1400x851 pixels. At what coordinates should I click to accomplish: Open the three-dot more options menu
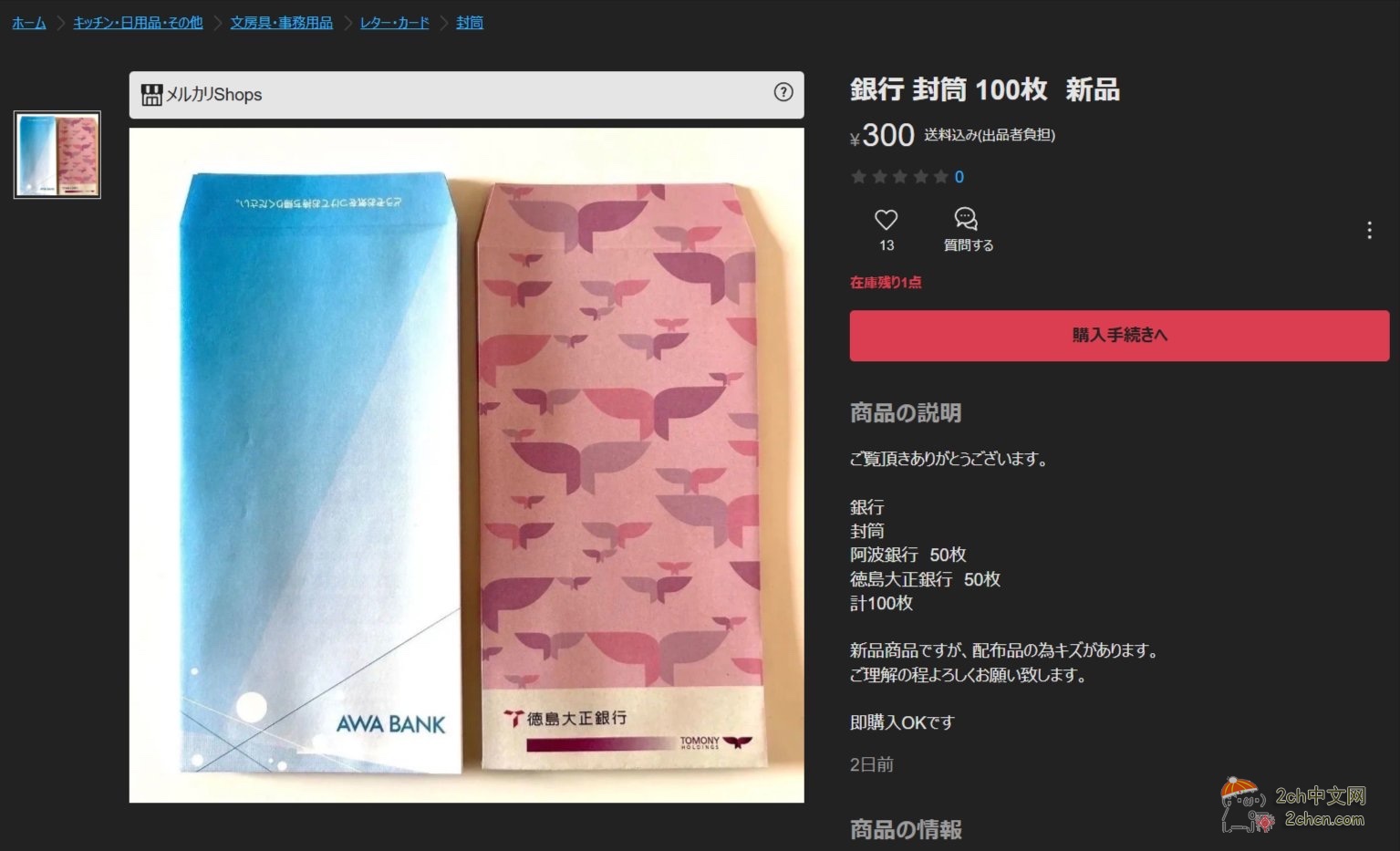(x=1369, y=230)
